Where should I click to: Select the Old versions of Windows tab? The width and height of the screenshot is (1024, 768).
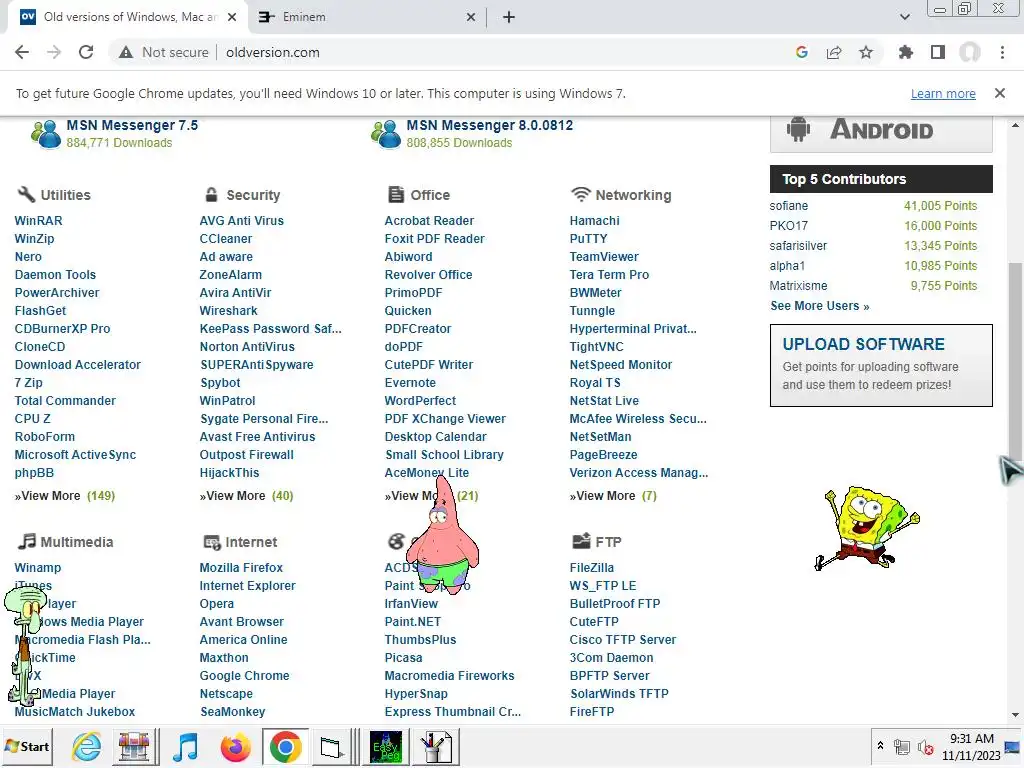coord(129,17)
